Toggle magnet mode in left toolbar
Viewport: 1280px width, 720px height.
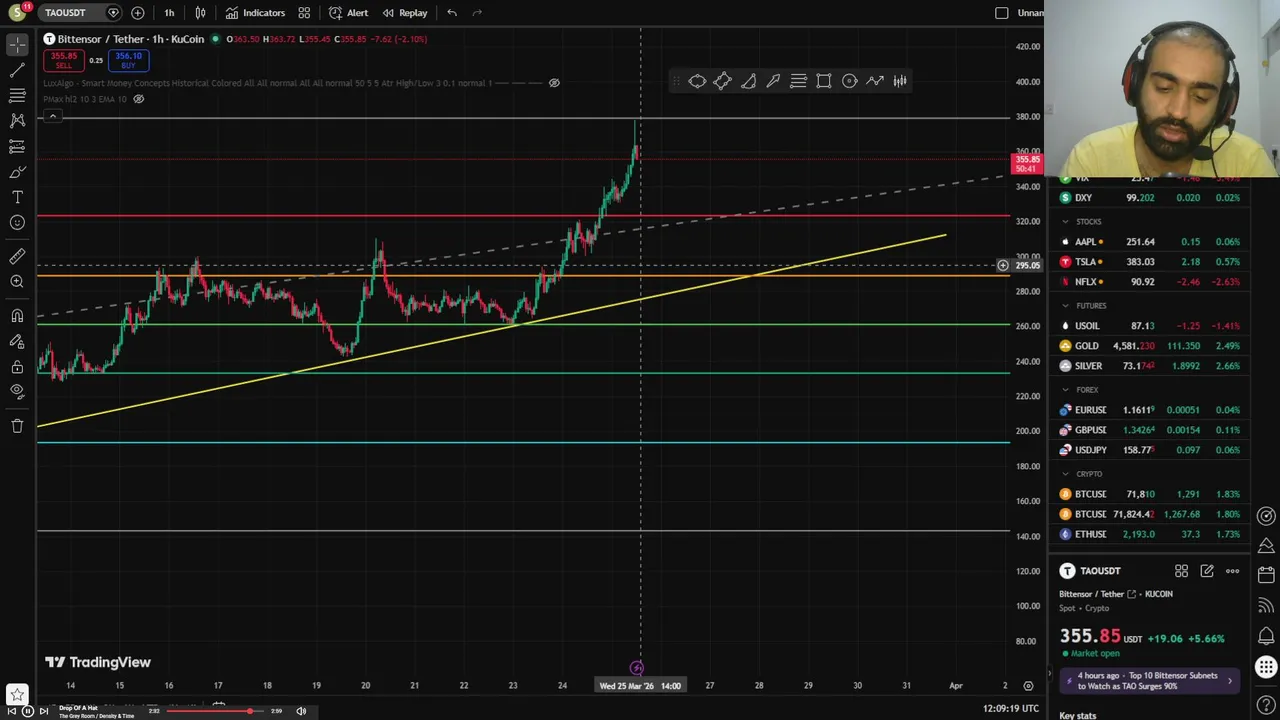17,316
